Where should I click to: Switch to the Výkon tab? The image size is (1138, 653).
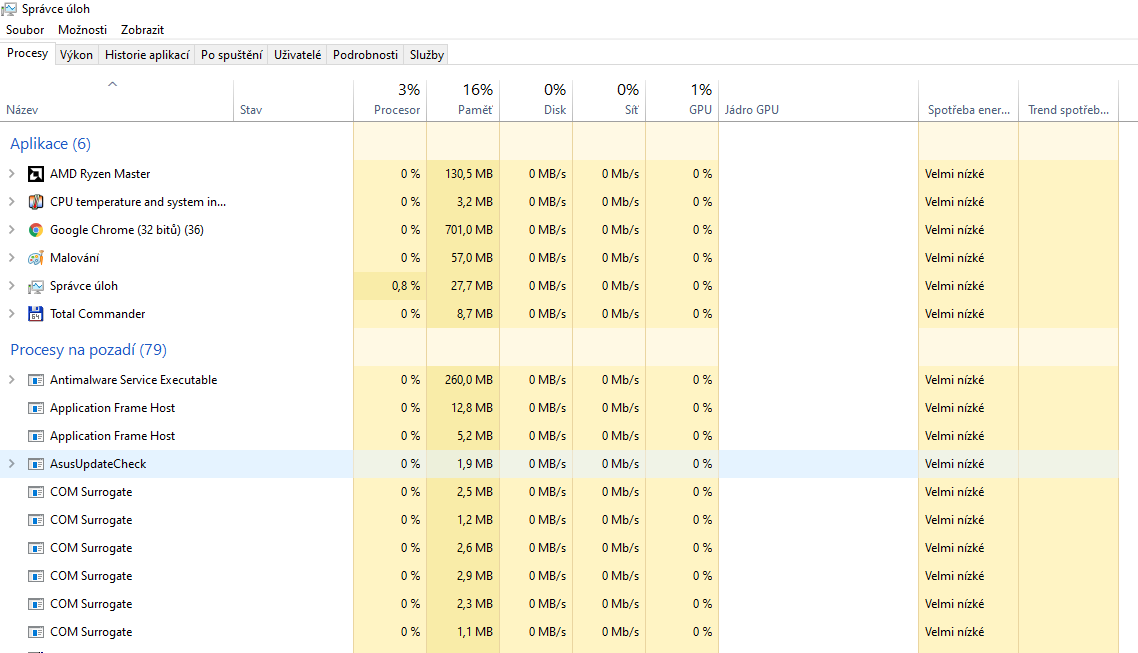click(x=76, y=55)
